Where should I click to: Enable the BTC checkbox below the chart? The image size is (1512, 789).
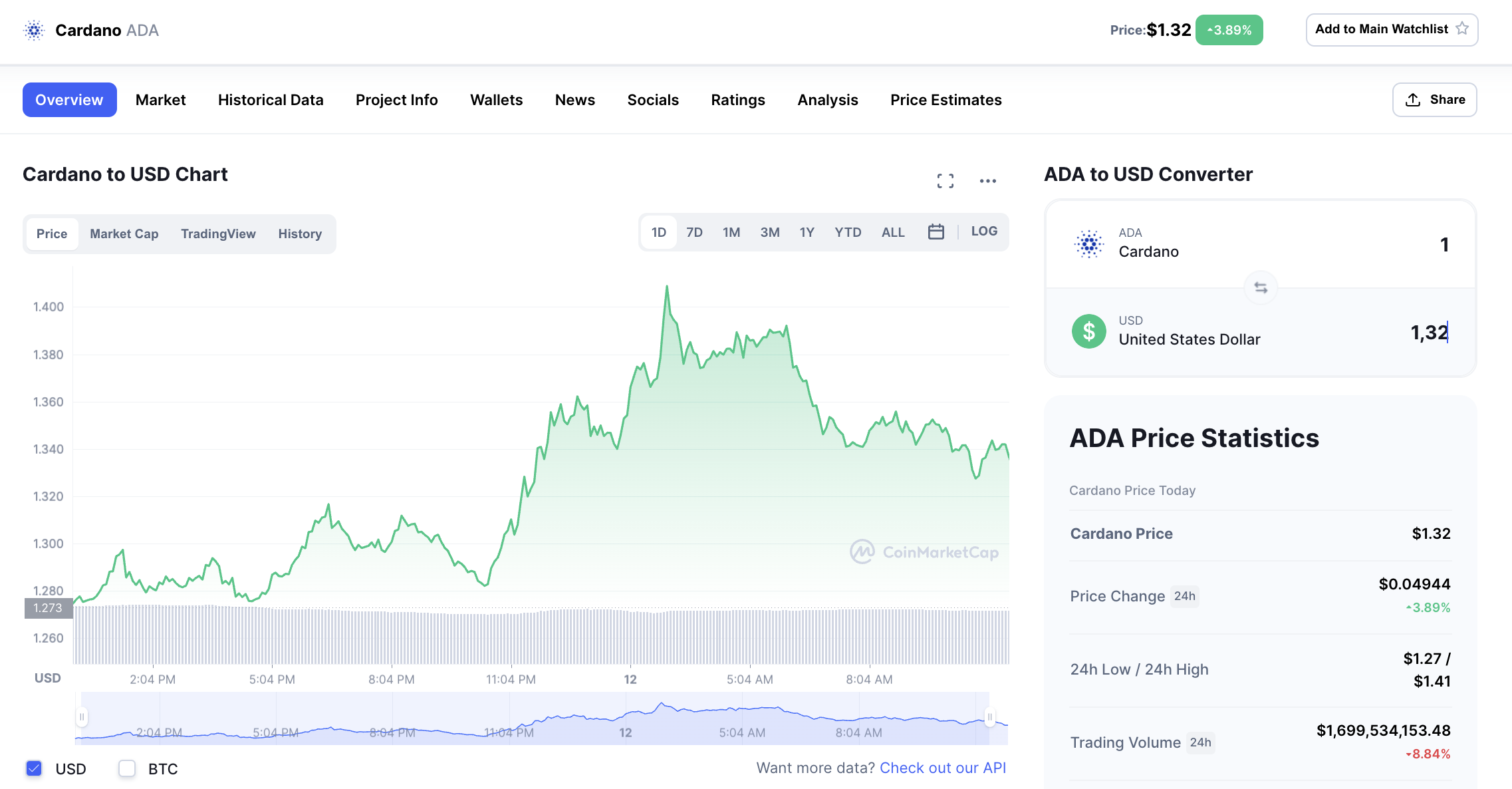point(127,768)
